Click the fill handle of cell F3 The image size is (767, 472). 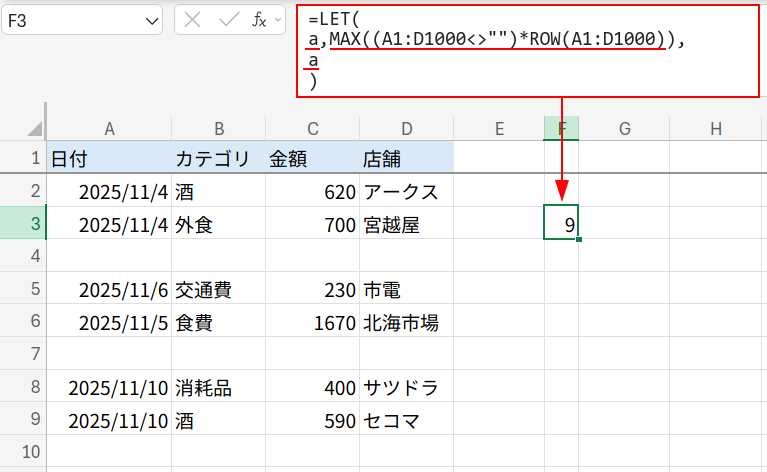579,239
